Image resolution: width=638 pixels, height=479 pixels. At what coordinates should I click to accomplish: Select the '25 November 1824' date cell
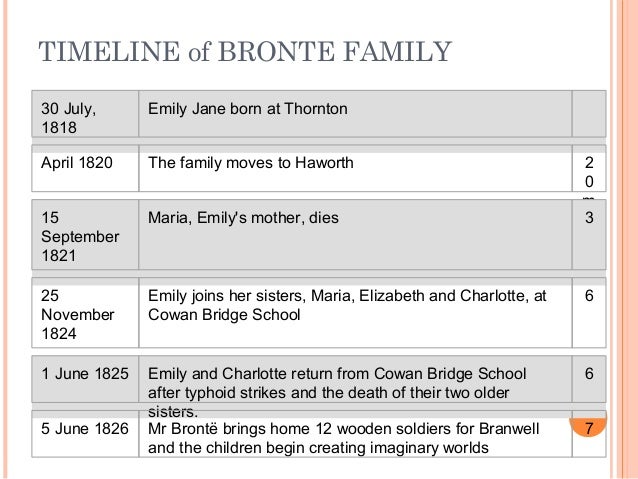(78, 314)
